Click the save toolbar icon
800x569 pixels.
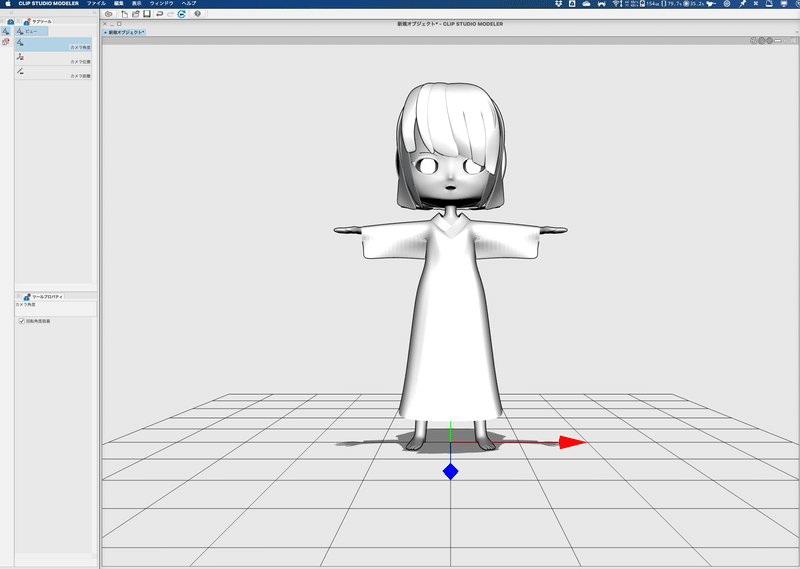pos(146,14)
